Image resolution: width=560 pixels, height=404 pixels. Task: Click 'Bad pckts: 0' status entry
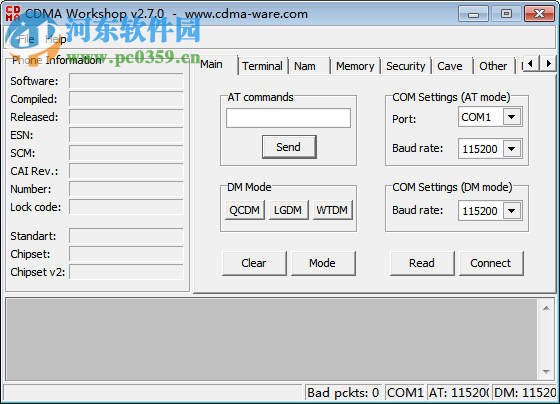coord(343,393)
